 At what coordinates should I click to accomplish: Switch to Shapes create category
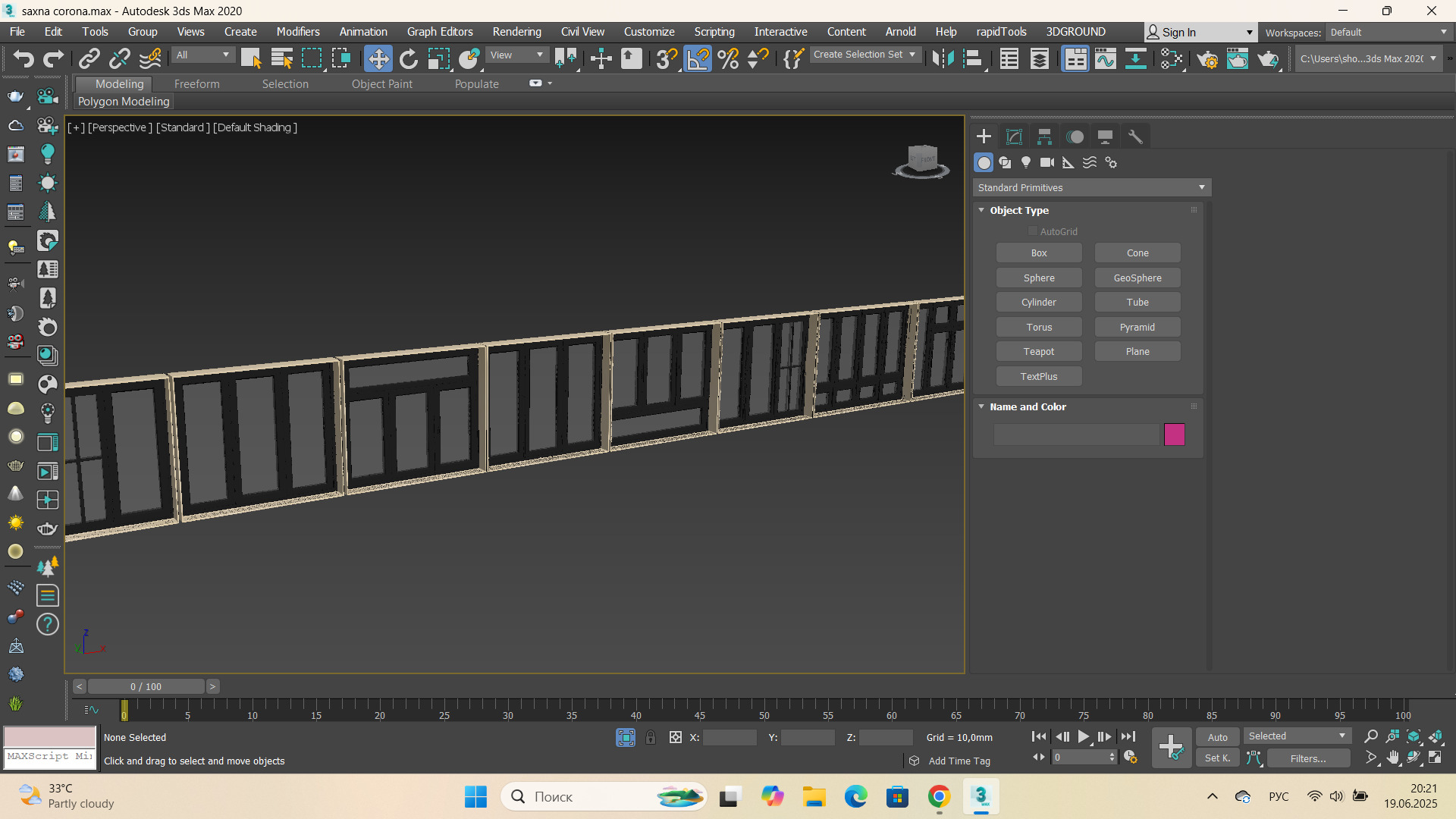[x=1005, y=162]
